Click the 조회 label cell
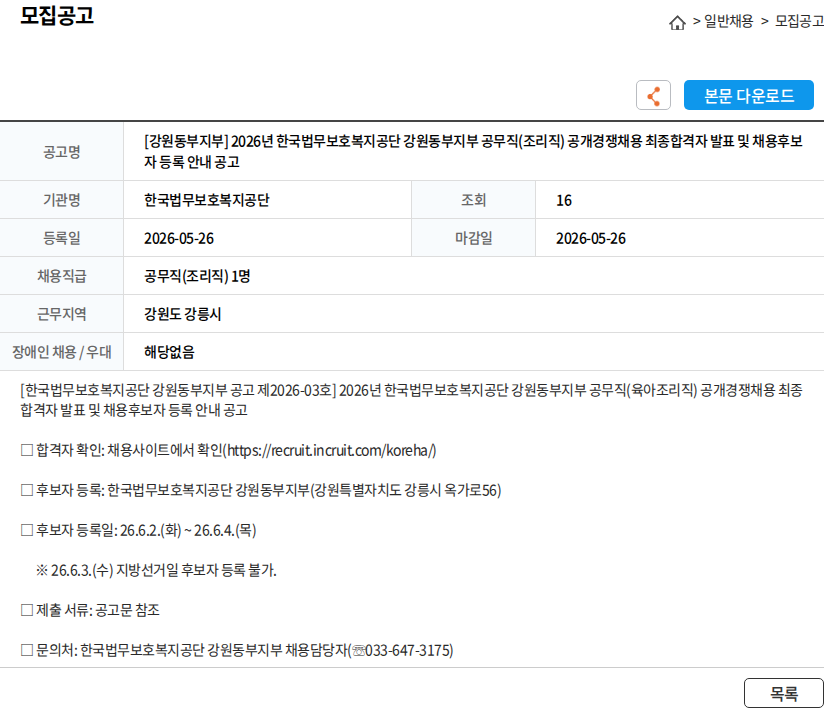This screenshot has height=708, width=824. click(473, 200)
